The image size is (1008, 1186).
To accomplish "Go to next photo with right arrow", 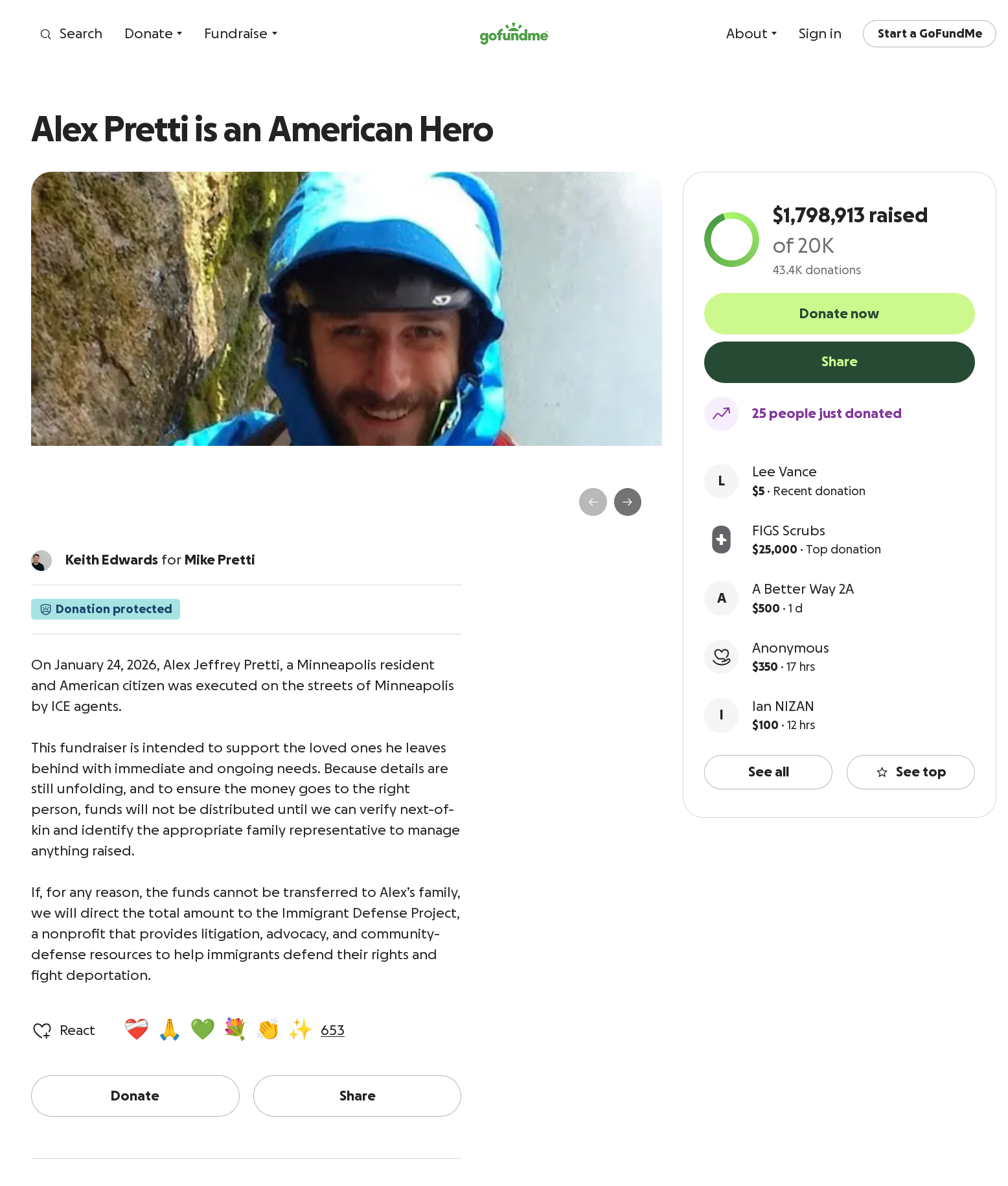I will tap(627, 502).
